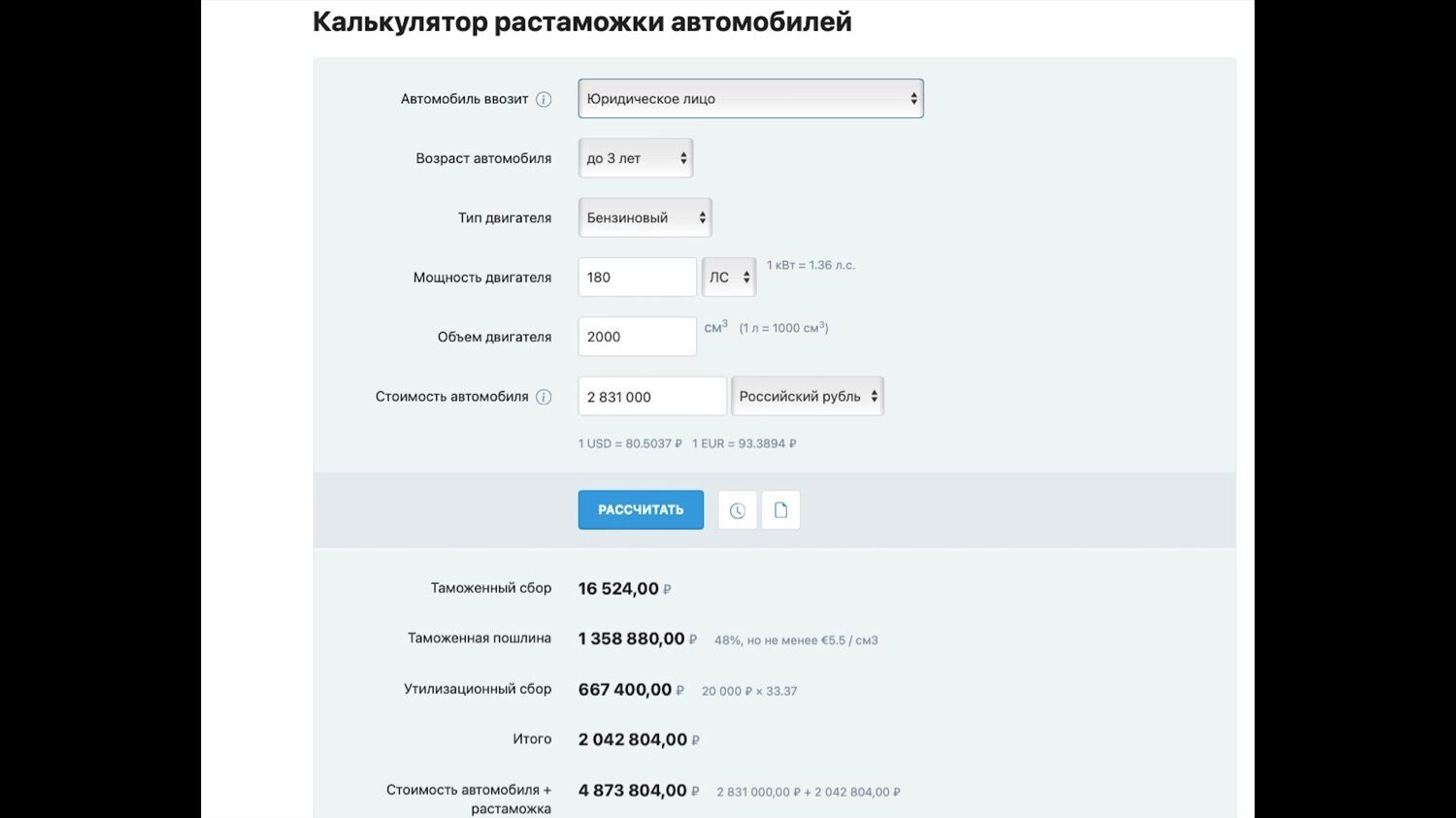Image resolution: width=1456 pixels, height=818 pixels.
Task: Click the page heading Калькулятор растаможки автомобилей
Action: point(581,21)
